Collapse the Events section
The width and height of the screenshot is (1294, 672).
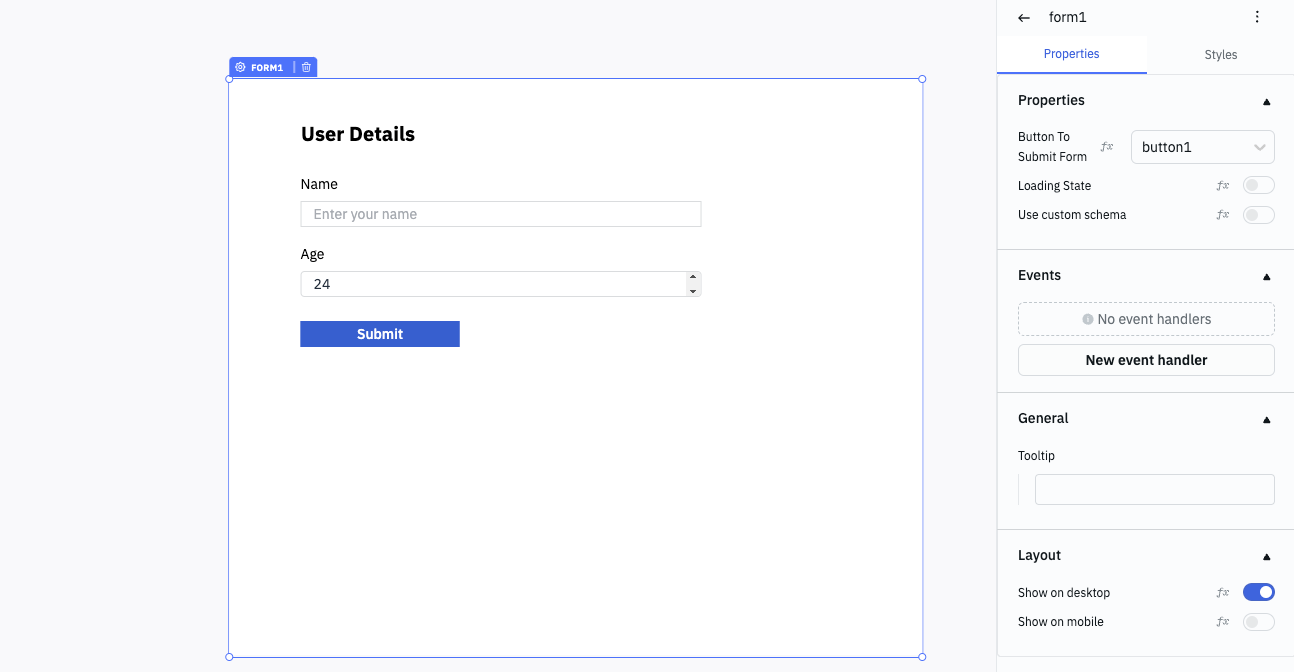1266,276
